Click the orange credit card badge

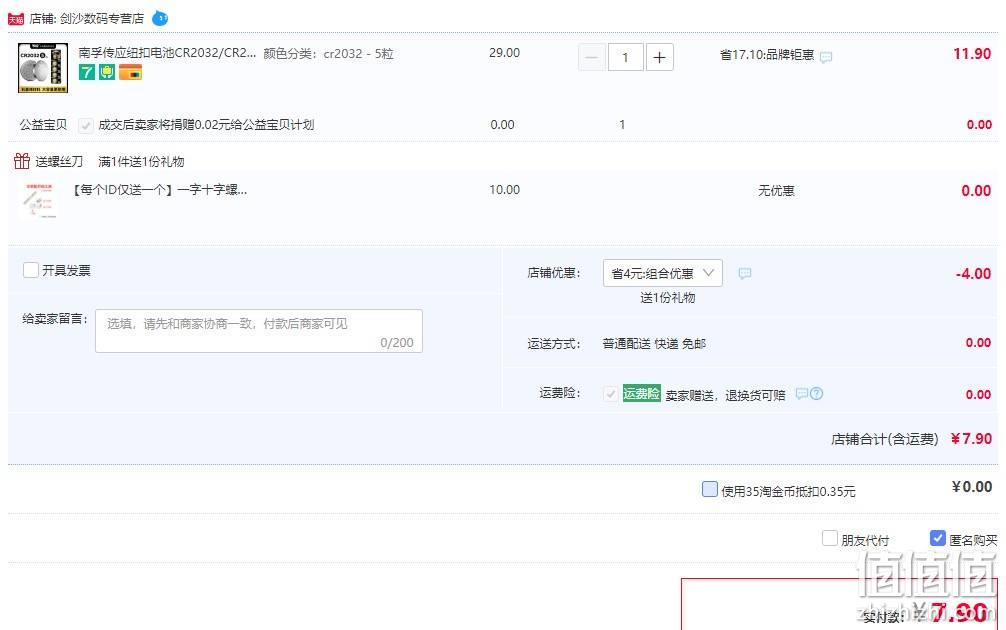130,72
